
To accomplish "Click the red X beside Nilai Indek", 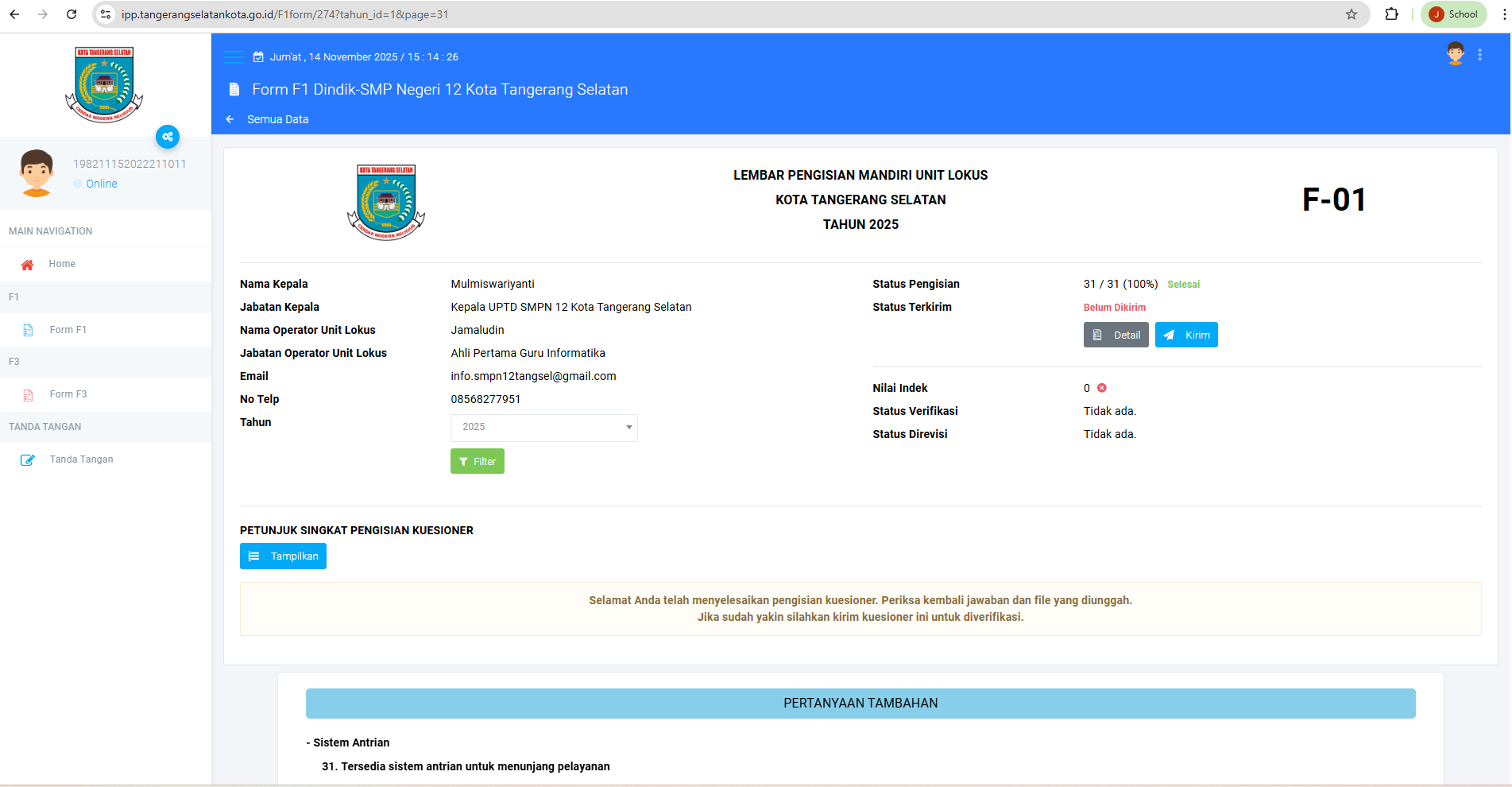I will point(1102,388).
